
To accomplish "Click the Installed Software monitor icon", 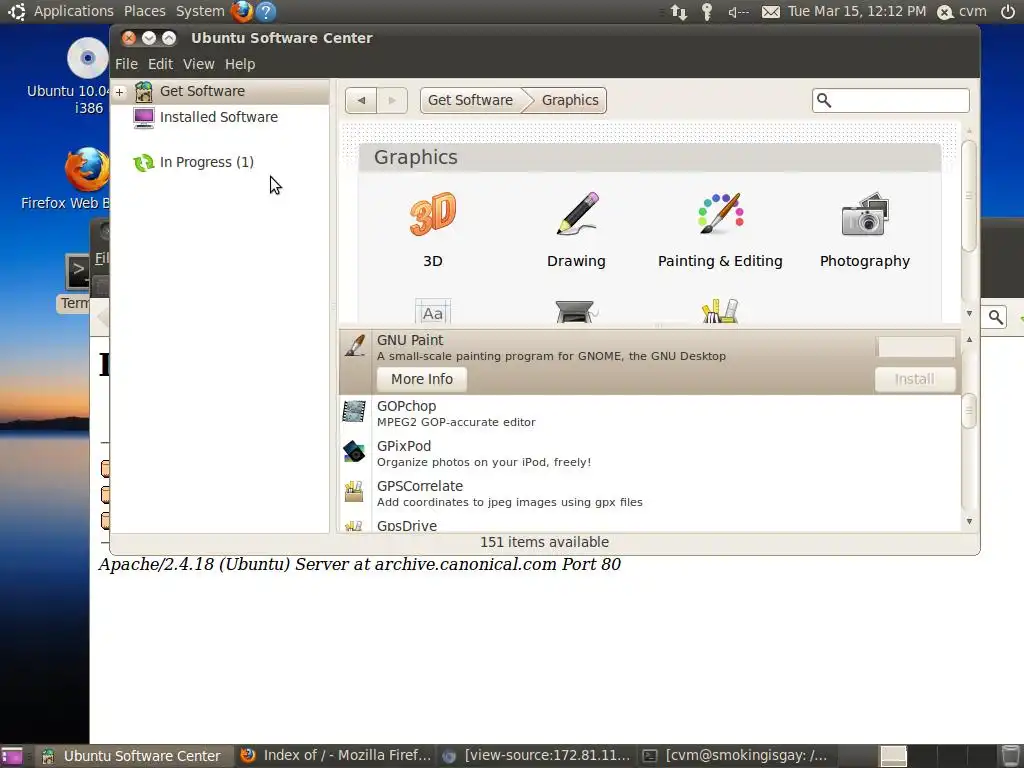I will pos(144,118).
